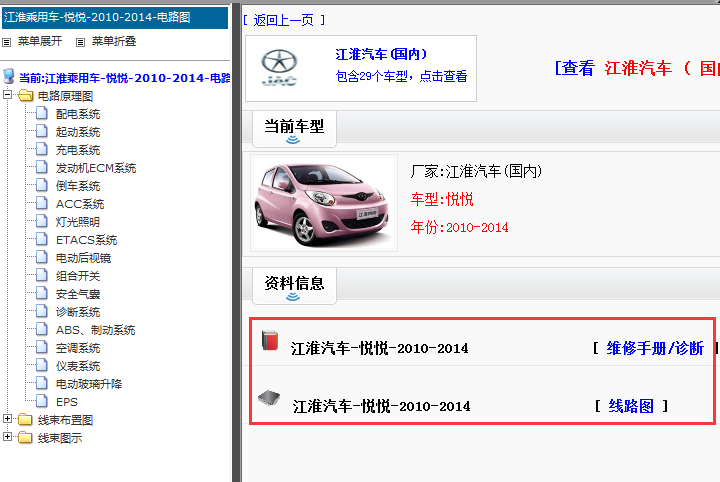The height and width of the screenshot is (482, 720).
Task: Click the page icon beside ACC系统
Action: pos(42,203)
